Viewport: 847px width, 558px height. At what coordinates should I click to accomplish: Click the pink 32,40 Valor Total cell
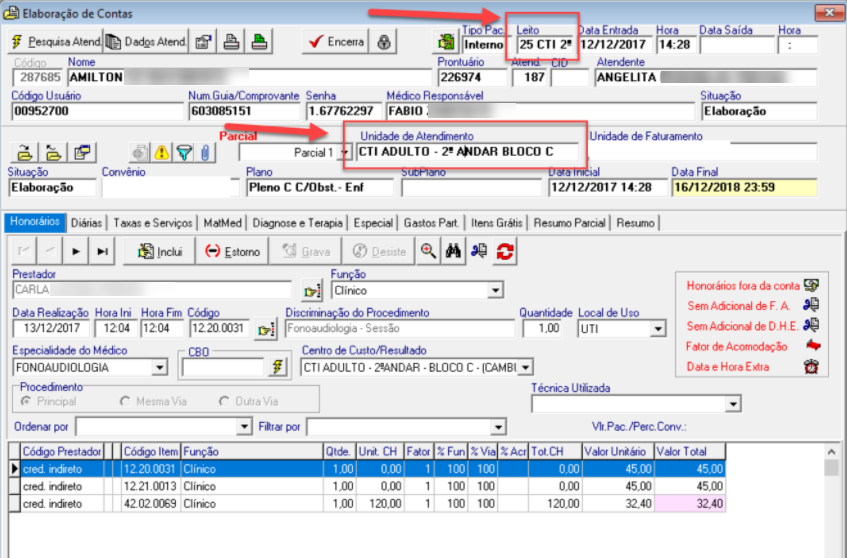pyautogui.click(x=690, y=503)
